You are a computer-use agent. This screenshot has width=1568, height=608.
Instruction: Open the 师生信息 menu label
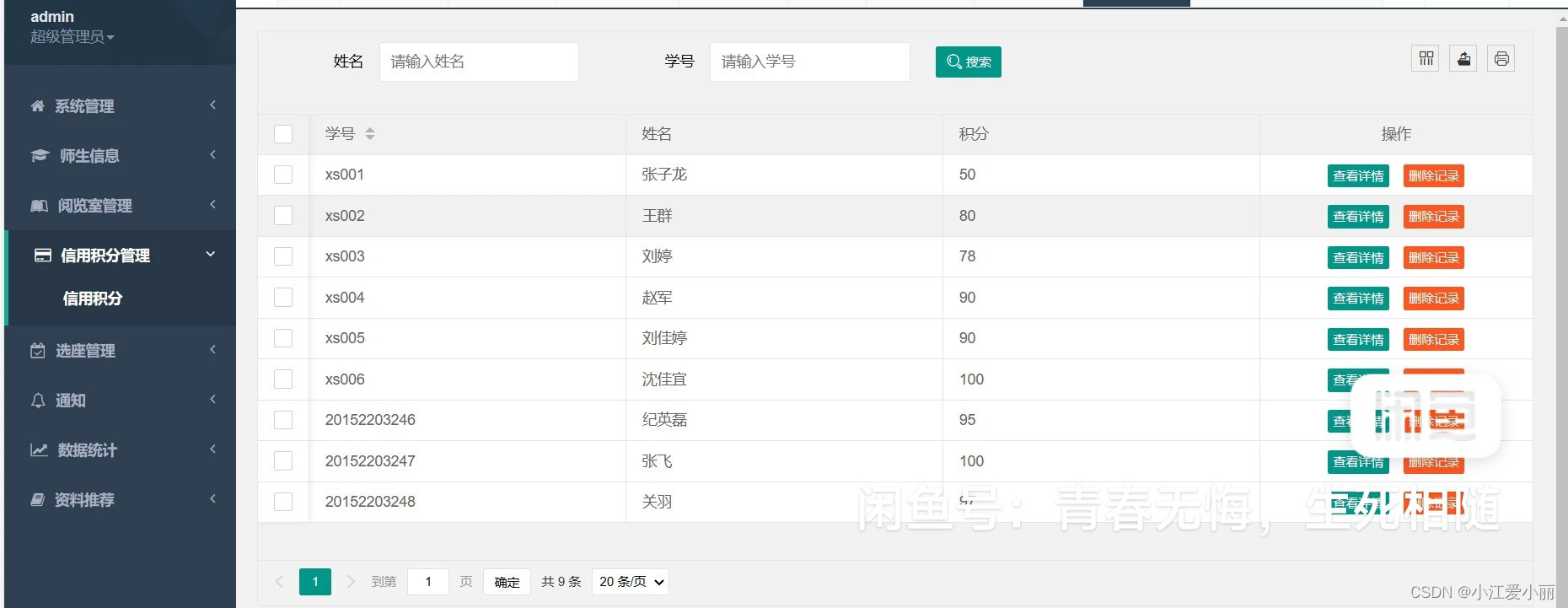pos(89,156)
